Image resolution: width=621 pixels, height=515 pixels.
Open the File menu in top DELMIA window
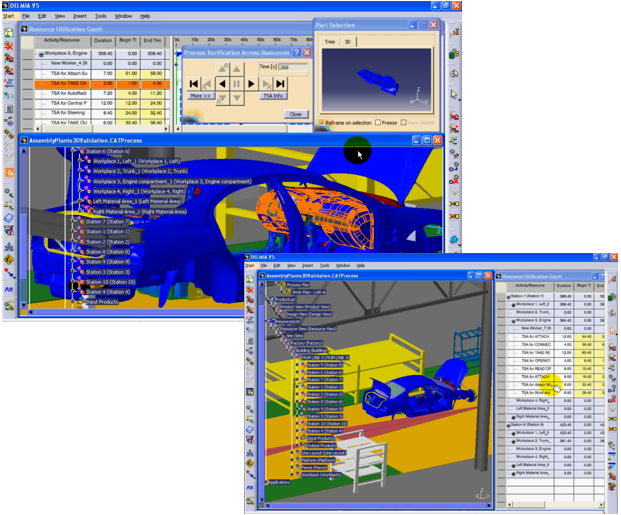click(x=26, y=16)
